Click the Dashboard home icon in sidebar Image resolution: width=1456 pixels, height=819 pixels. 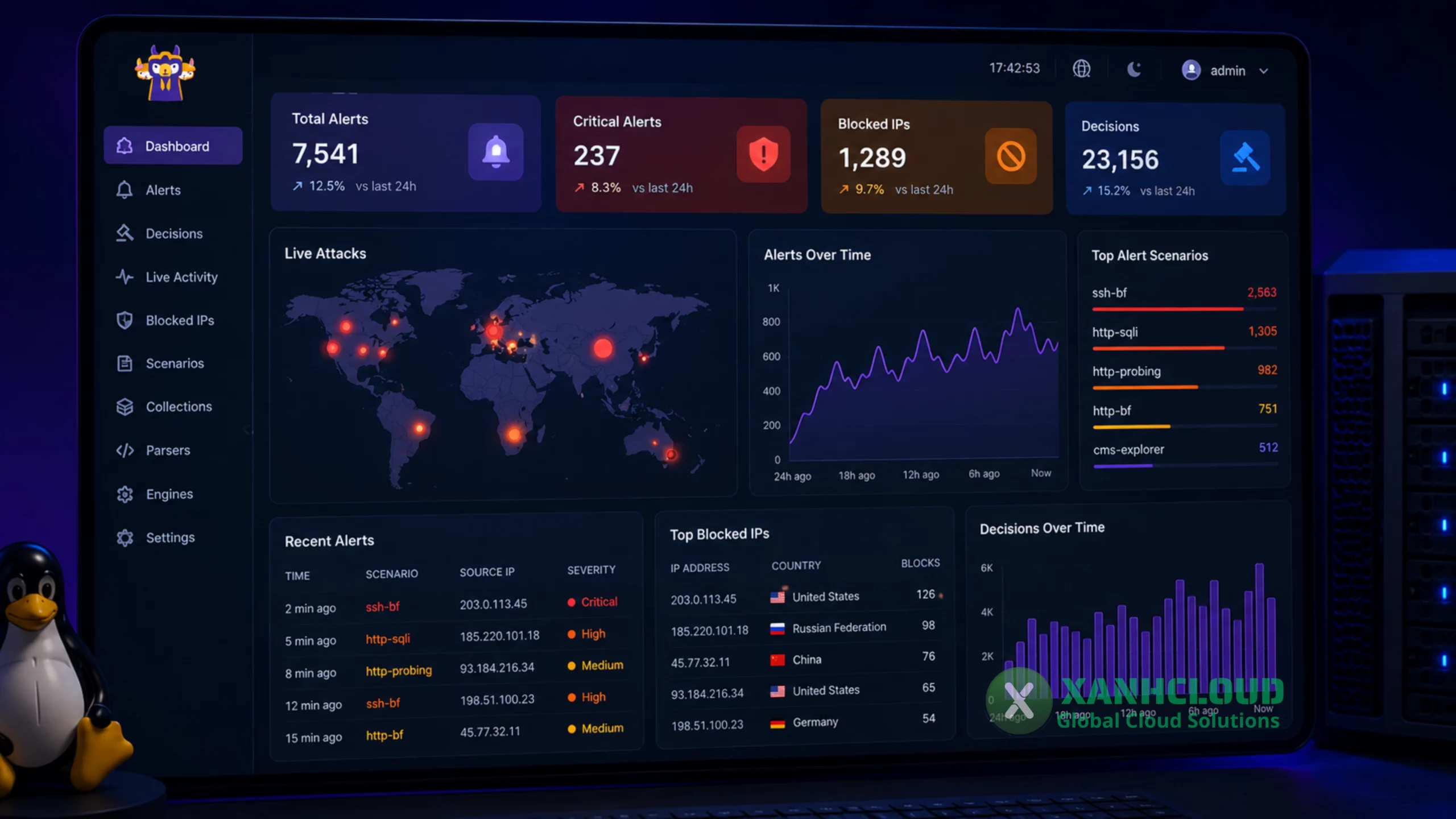tap(125, 146)
